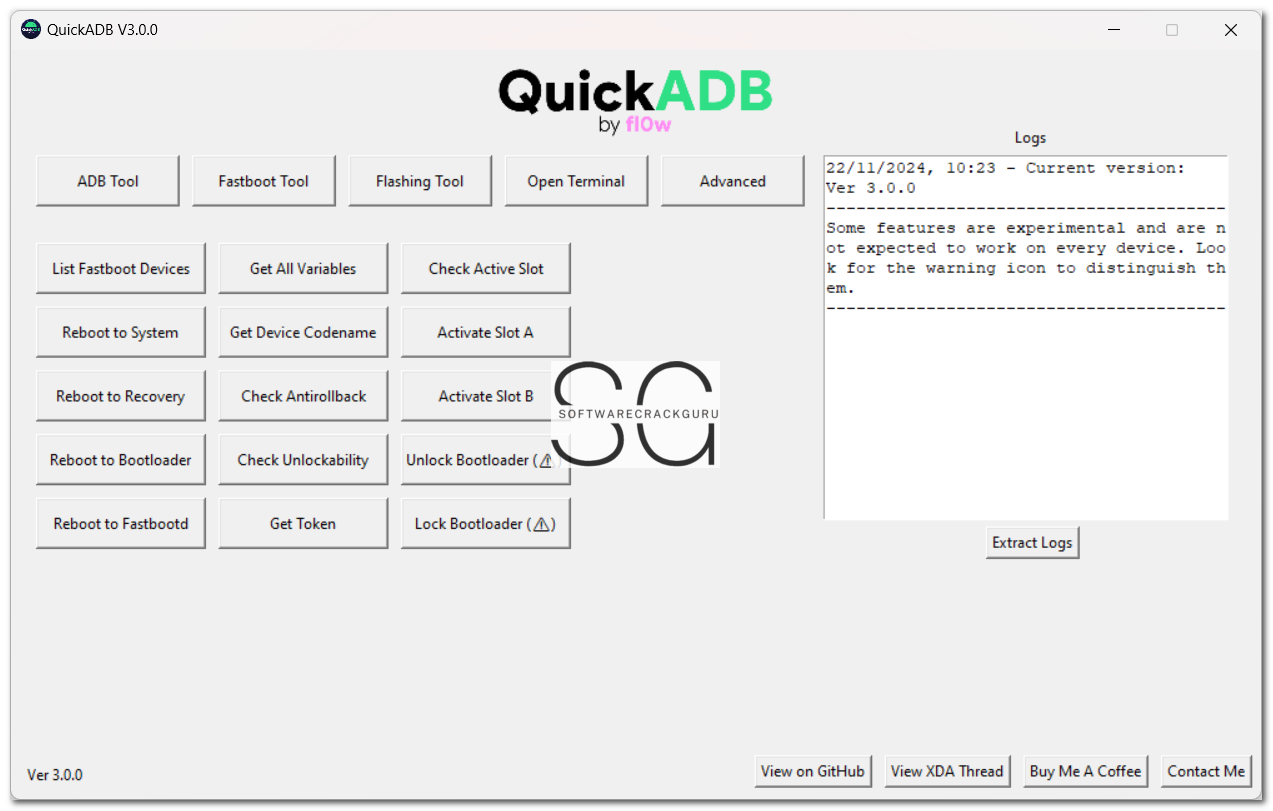This screenshot has width=1273, height=811.
Task: Select Reboot to System
Action: (x=121, y=332)
